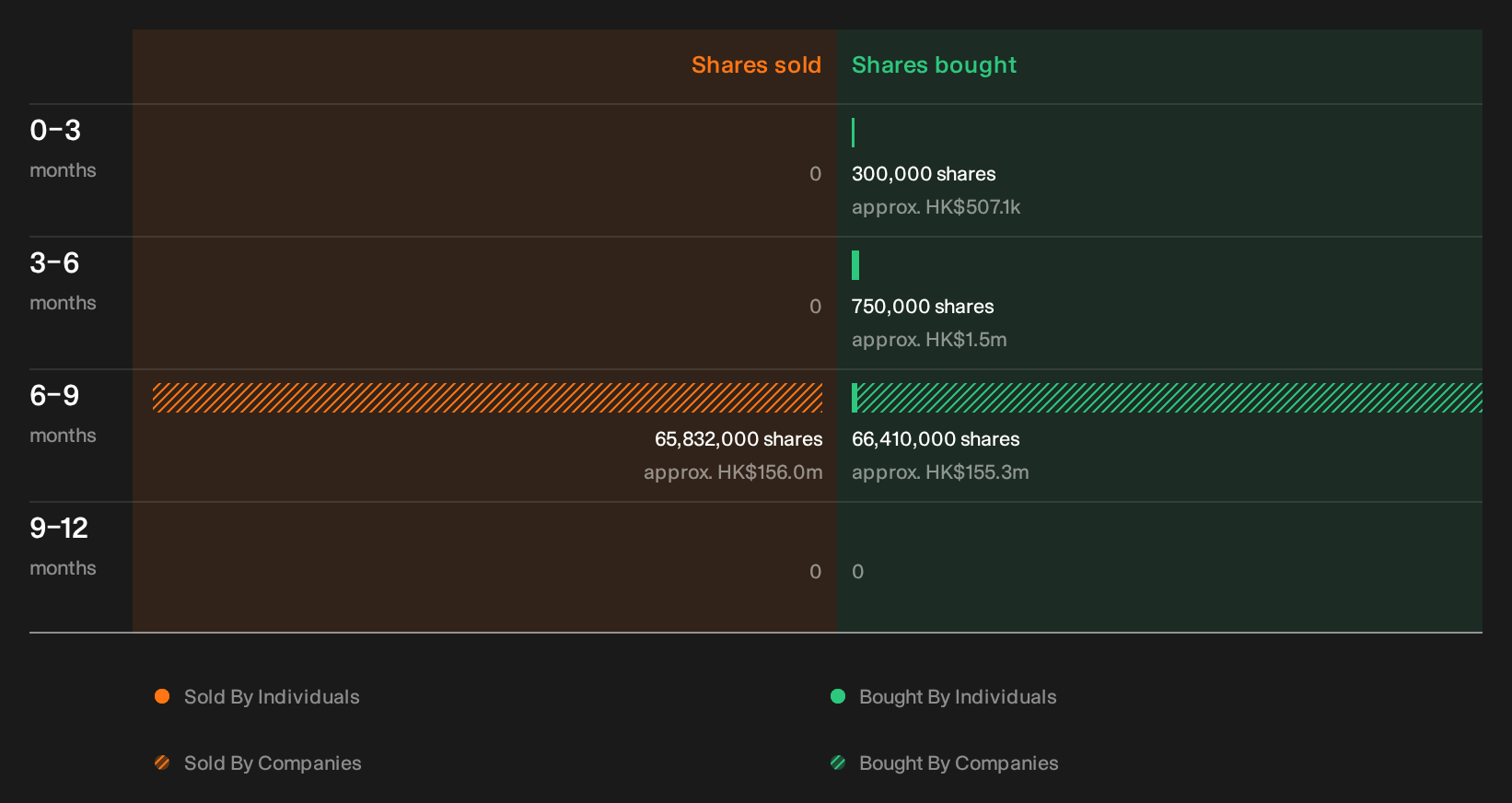Select the approx. HK$156.0m amount

coord(733,472)
